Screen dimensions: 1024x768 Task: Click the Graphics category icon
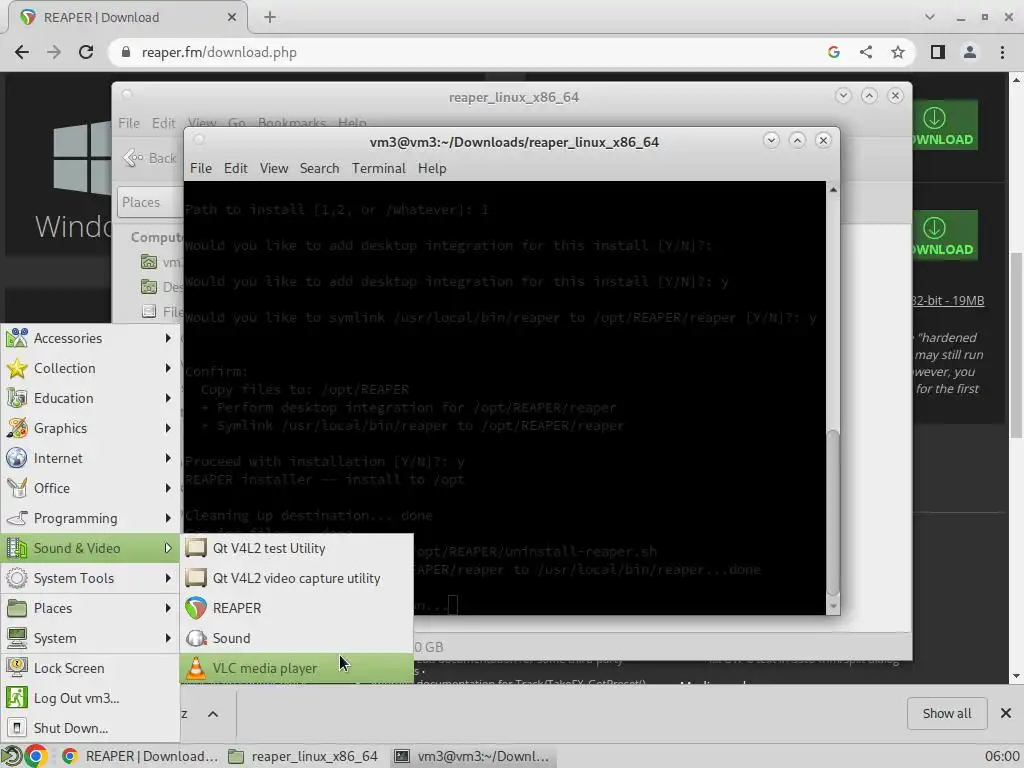click(16, 428)
